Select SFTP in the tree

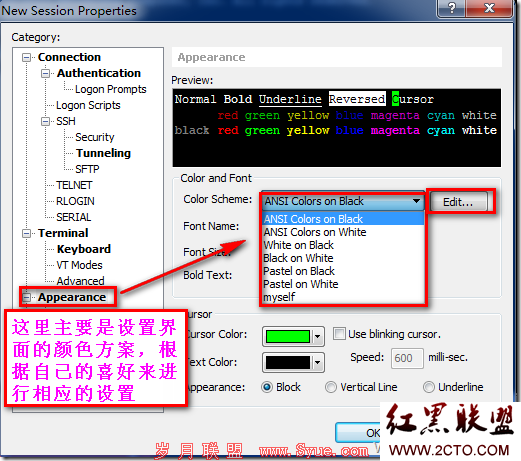(x=87, y=169)
